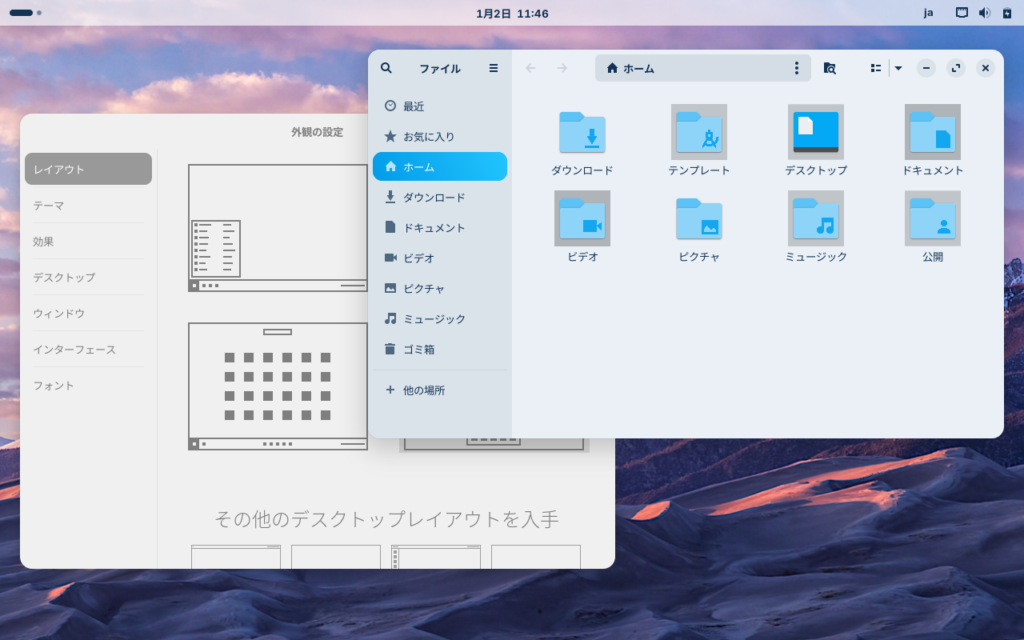Click the search icon in Files sidebar
Image resolution: width=1024 pixels, height=640 pixels.
386,68
